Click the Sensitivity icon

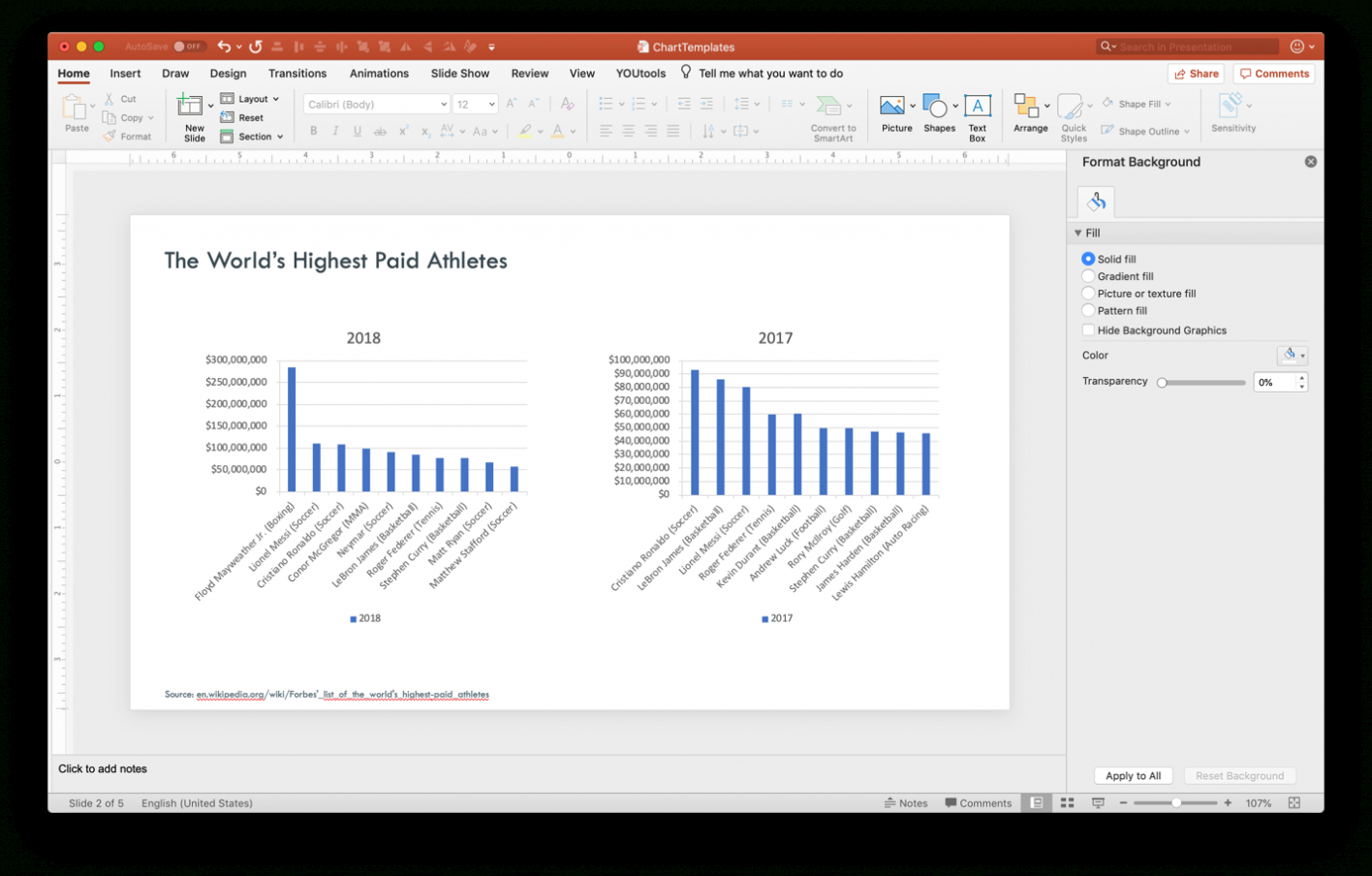(1230, 105)
